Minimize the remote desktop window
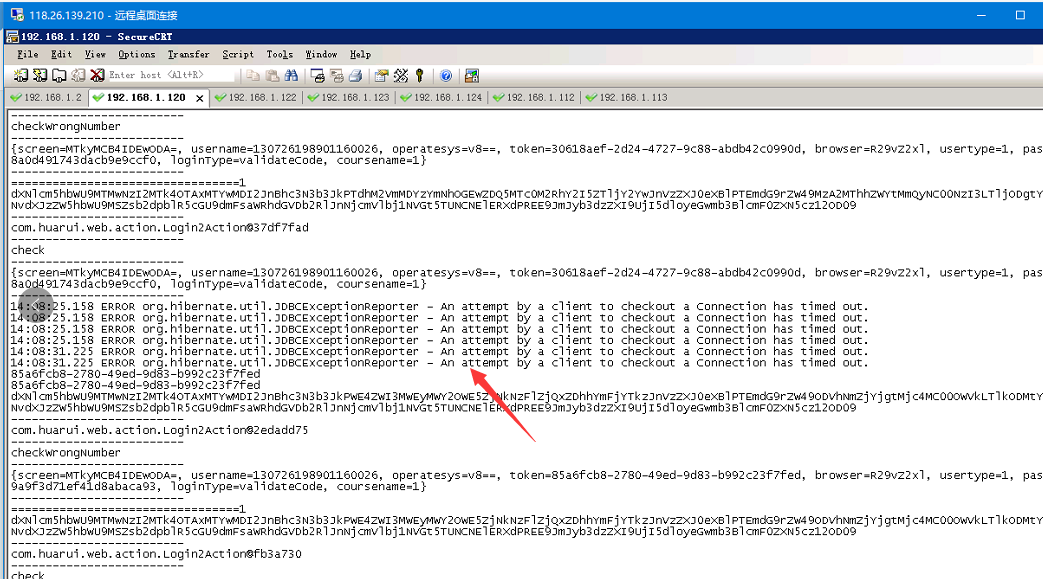Viewport: 1043px width, 579px height. [x=981, y=15]
